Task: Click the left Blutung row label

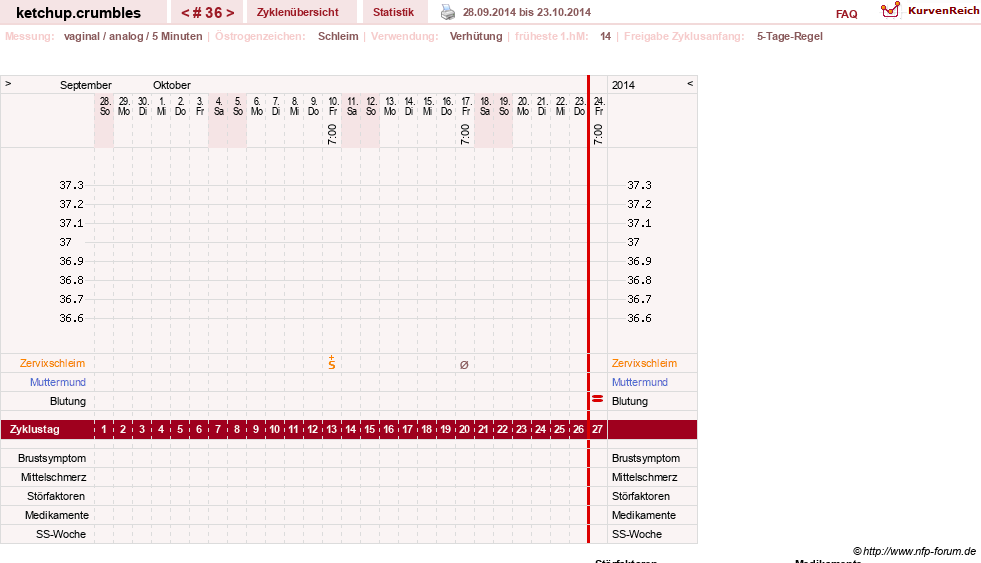Action: click(x=68, y=401)
